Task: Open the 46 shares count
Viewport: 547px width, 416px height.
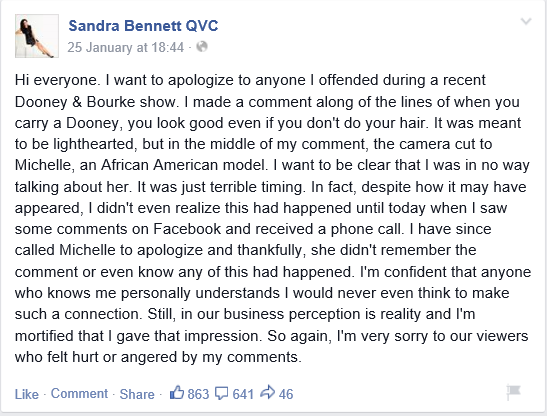Action: point(286,394)
